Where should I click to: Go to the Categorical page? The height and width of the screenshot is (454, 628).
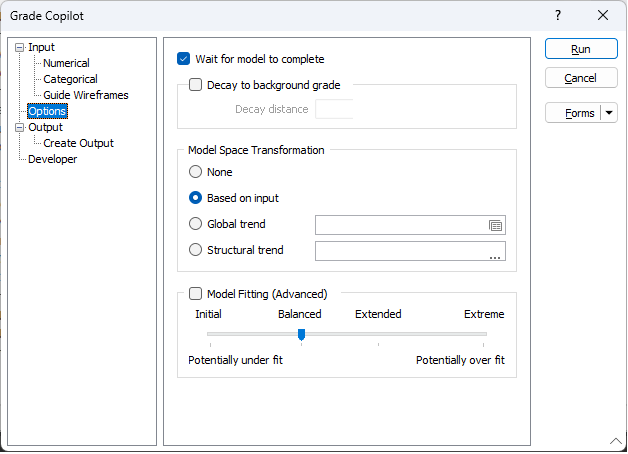[70, 79]
